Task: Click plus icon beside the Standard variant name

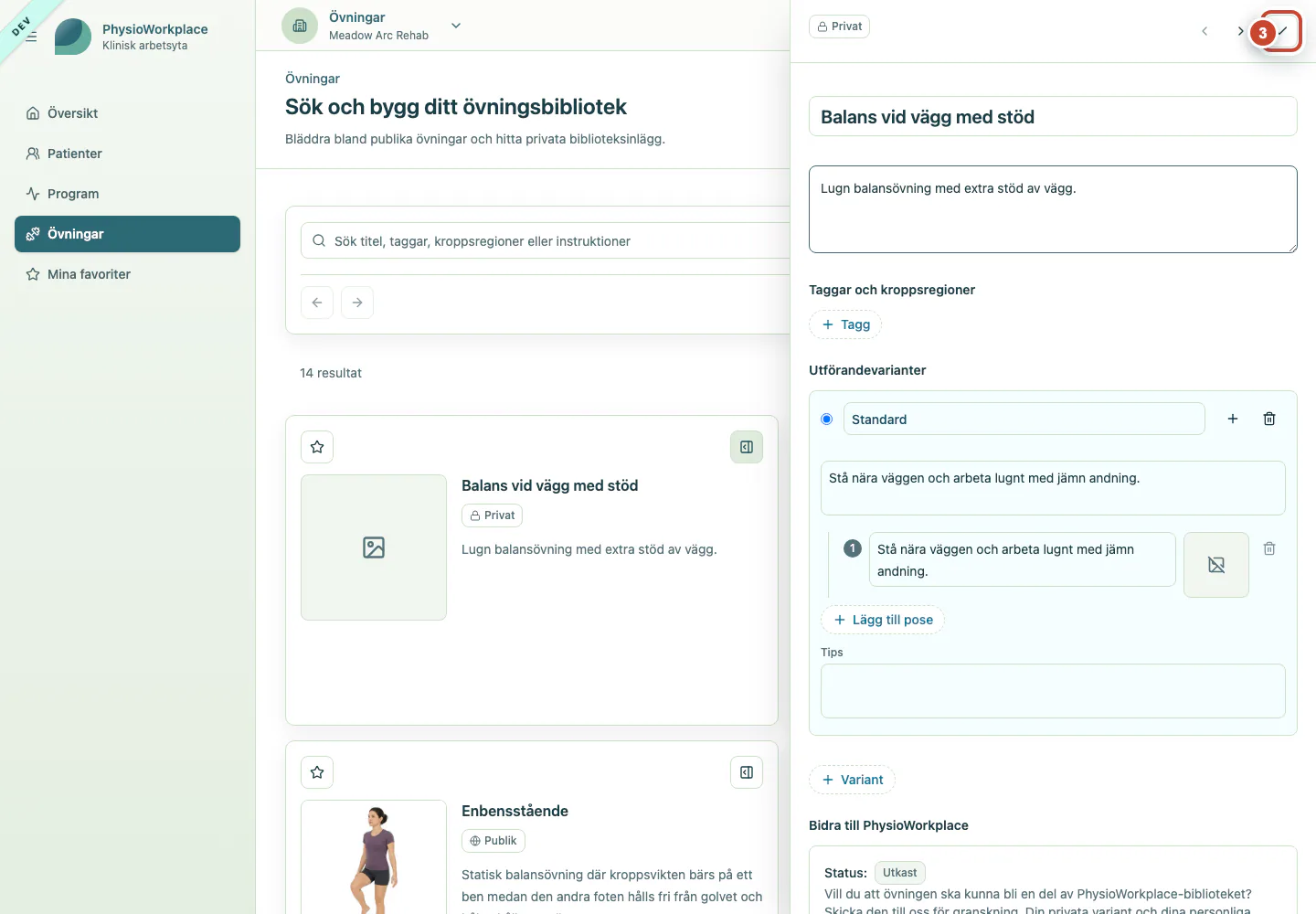Action: 1233,419
